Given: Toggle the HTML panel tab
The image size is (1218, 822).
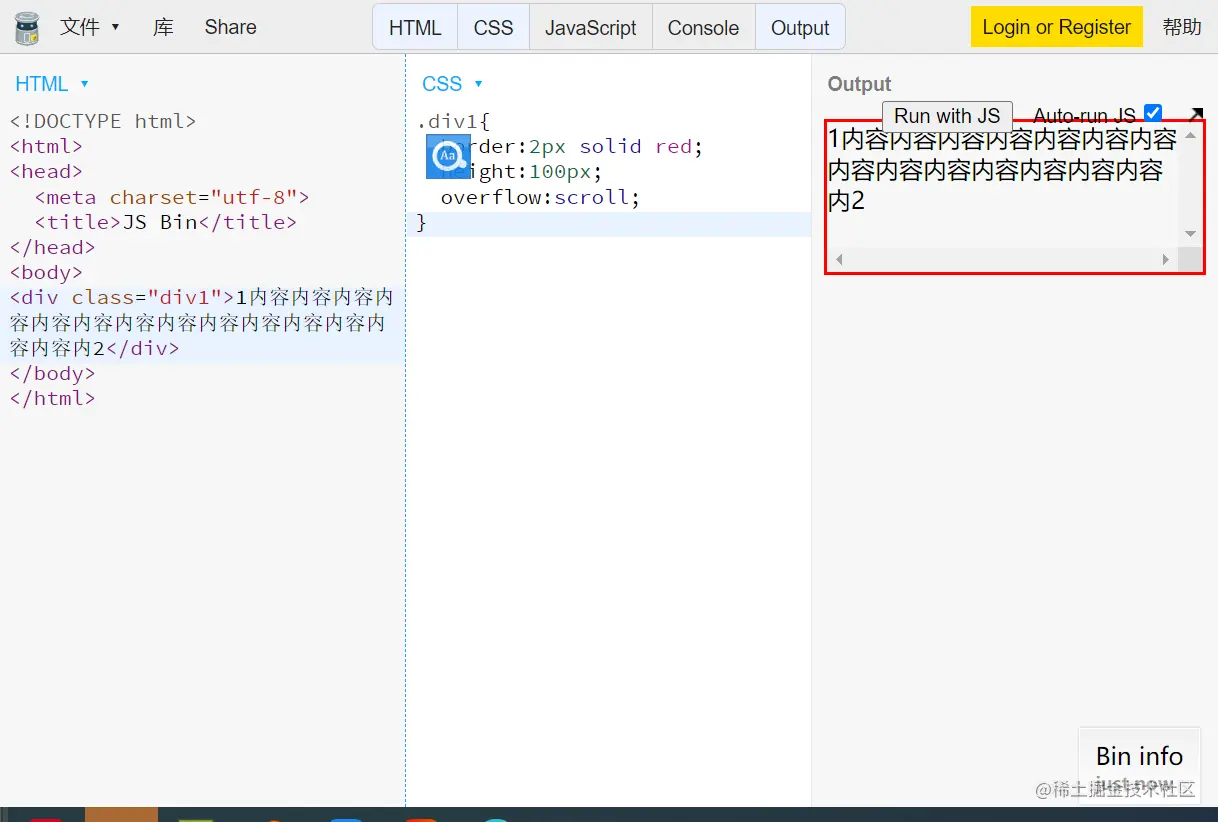Looking at the screenshot, I should tap(415, 27).
